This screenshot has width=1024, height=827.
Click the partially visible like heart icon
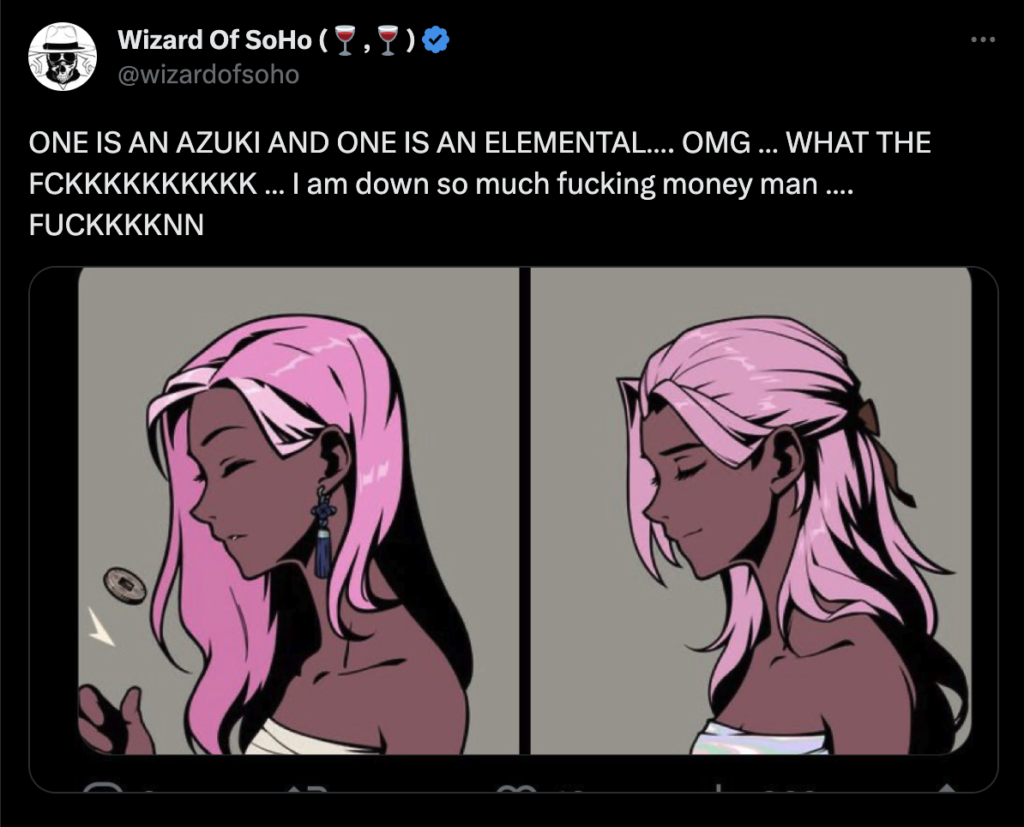(516, 788)
